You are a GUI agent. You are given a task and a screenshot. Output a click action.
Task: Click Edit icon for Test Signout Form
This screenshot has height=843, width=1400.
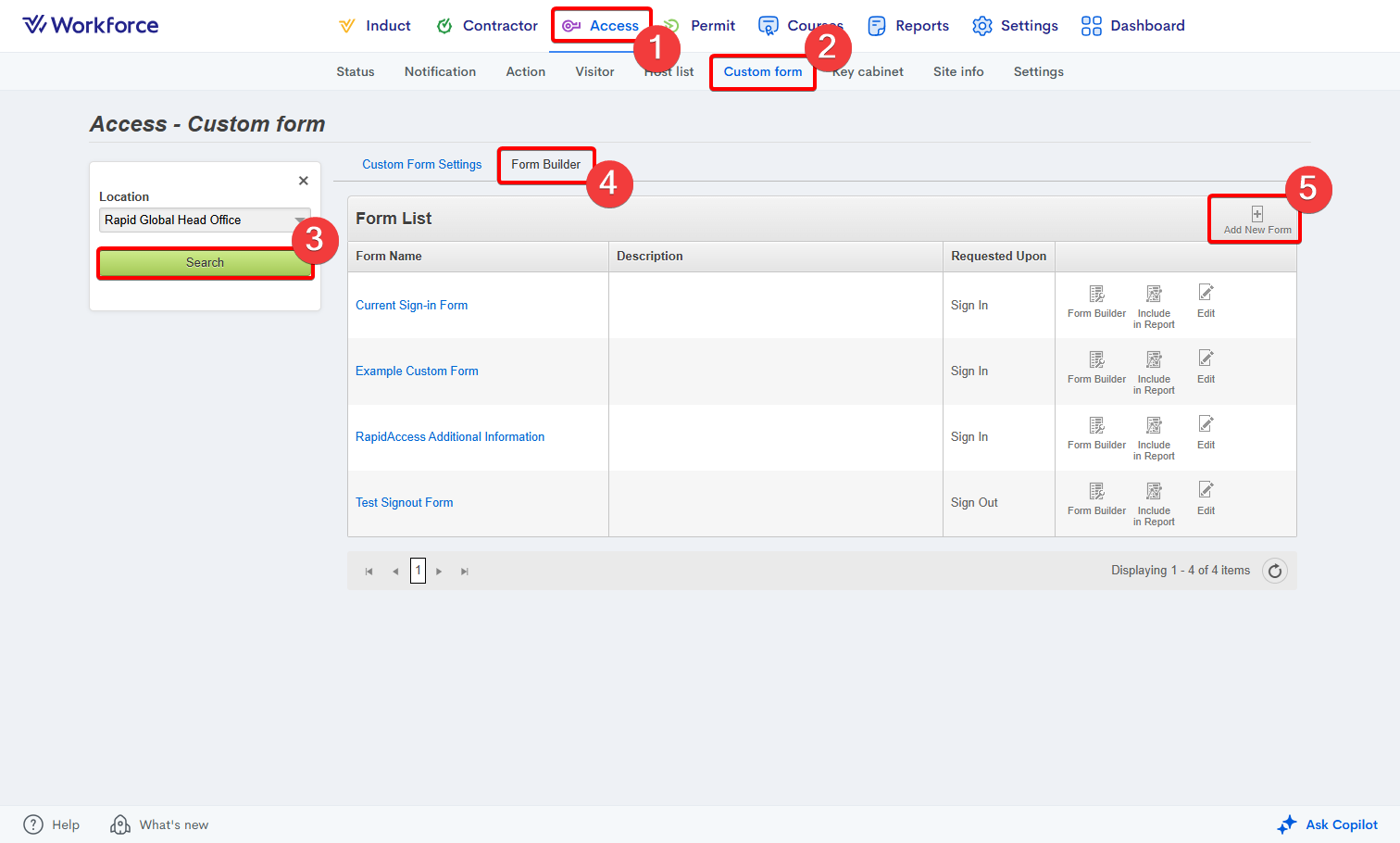coord(1206,490)
